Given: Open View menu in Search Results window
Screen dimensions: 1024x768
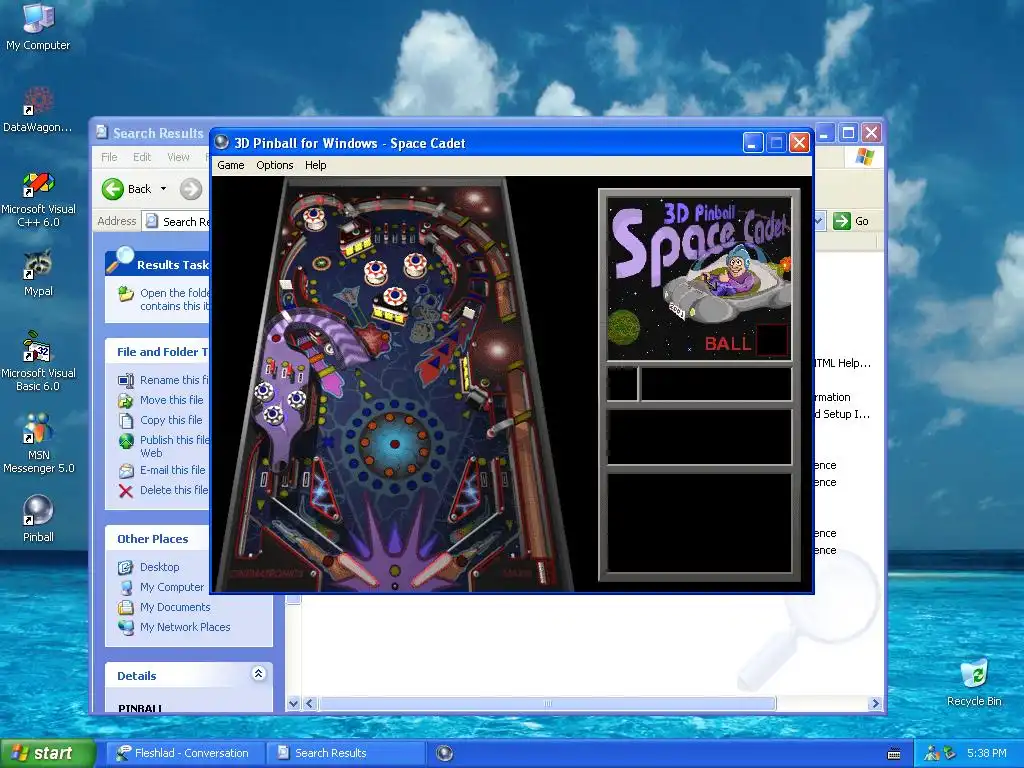Looking at the screenshot, I should click(x=178, y=157).
